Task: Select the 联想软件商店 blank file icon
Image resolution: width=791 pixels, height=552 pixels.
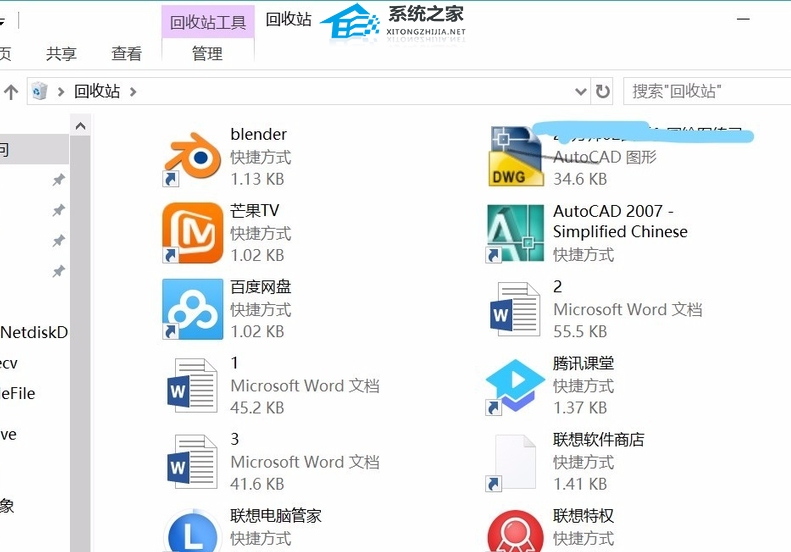Action: pos(515,461)
